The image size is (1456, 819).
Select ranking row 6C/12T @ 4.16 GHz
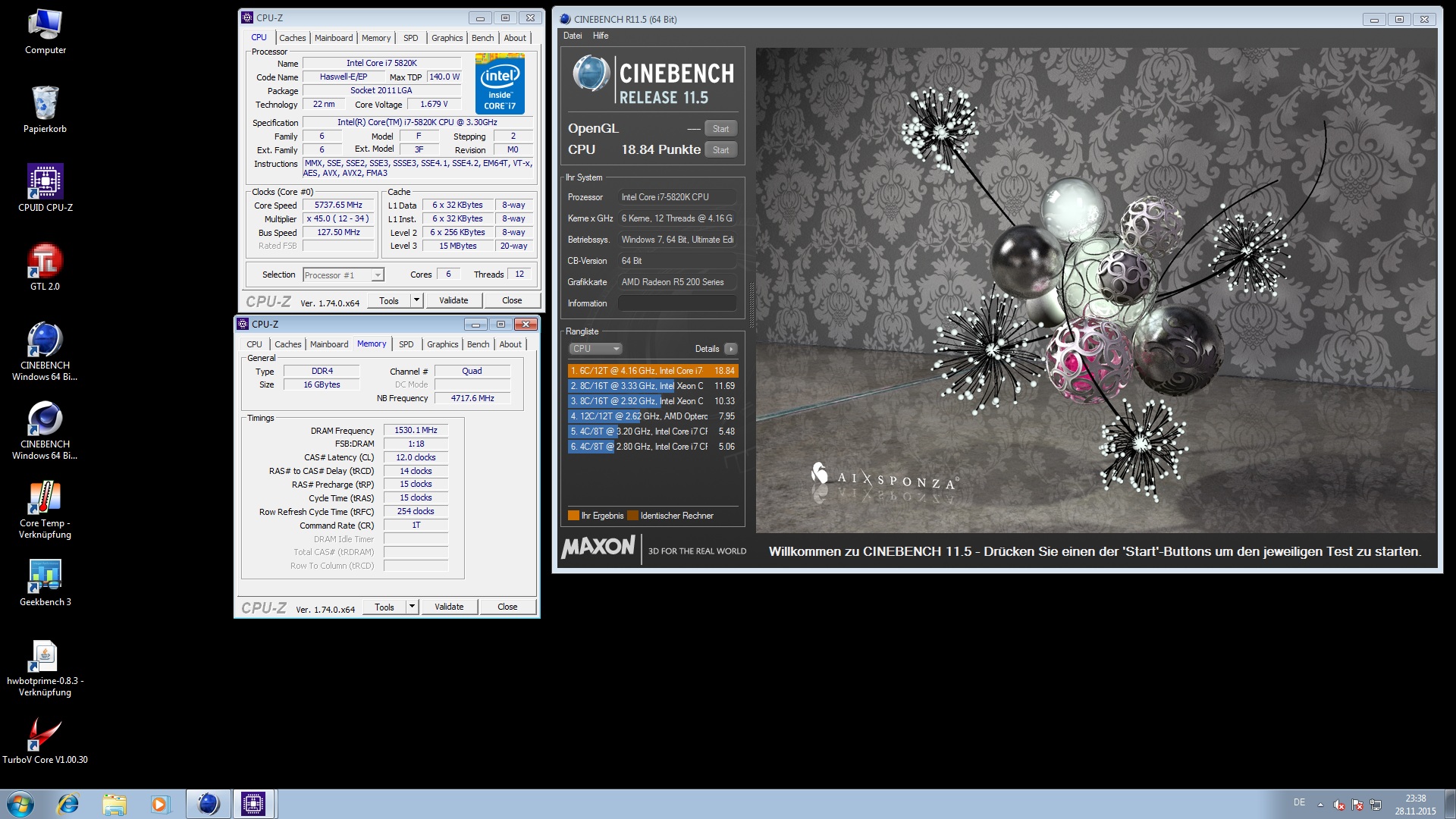pyautogui.click(x=652, y=371)
